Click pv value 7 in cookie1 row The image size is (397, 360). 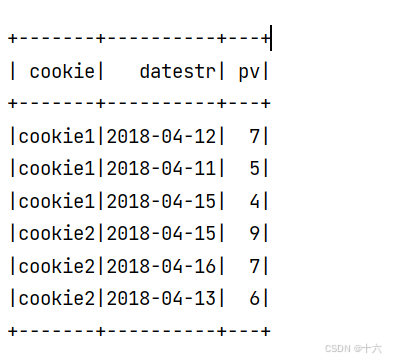coord(255,137)
